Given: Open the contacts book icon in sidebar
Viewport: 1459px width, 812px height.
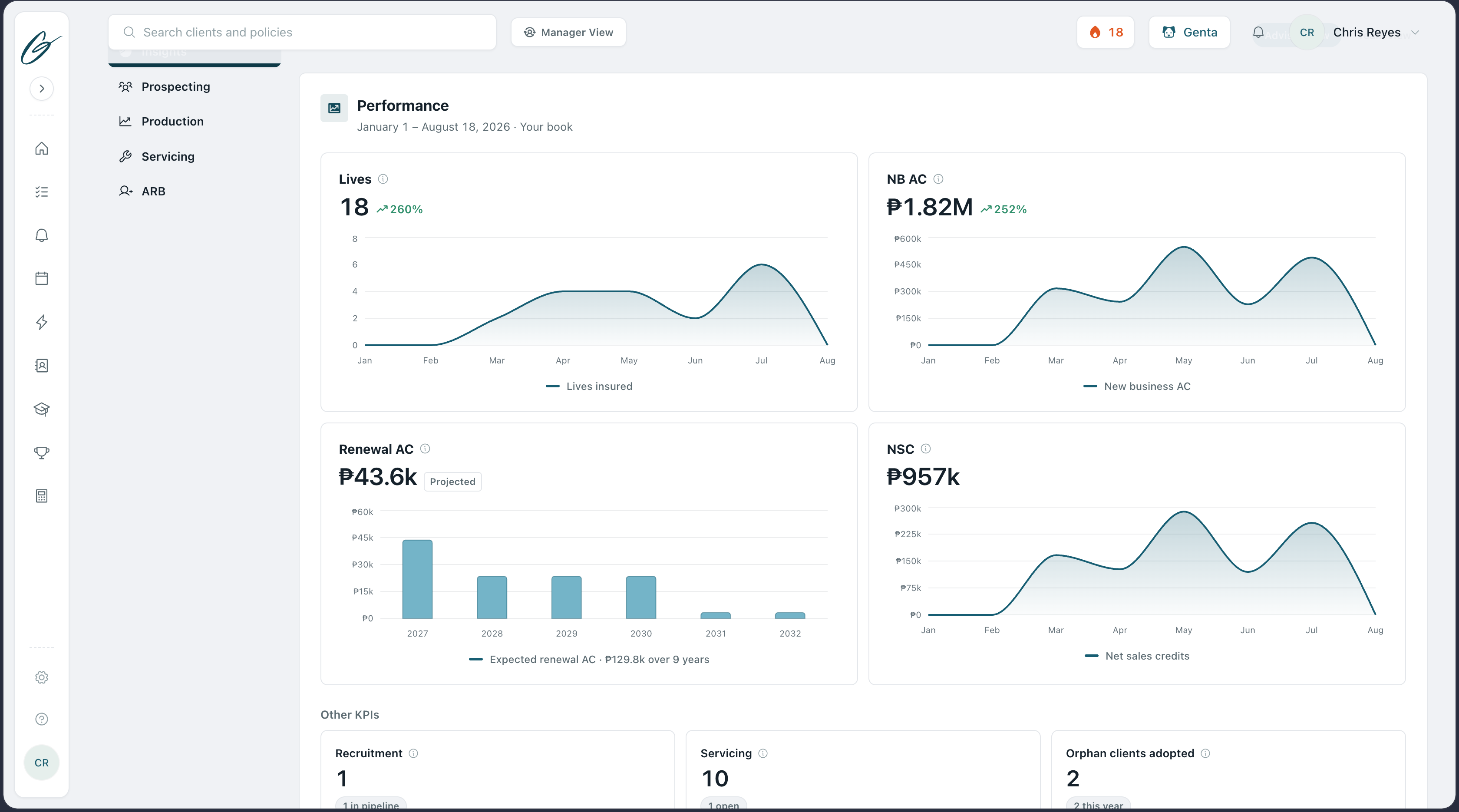Looking at the screenshot, I should 41,366.
